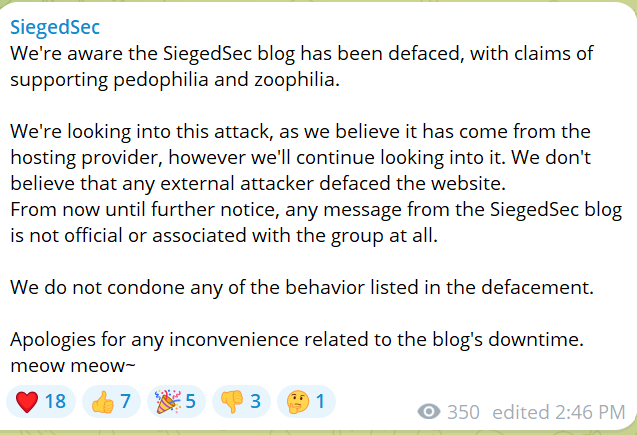The image size is (637, 435).
Task: Click the heart reaction count 18
Action: (54, 402)
